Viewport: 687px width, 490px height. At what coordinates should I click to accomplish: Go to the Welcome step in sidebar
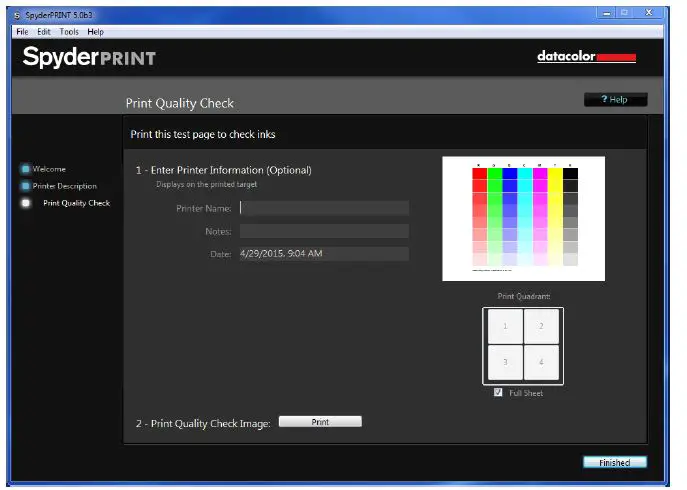pos(49,169)
